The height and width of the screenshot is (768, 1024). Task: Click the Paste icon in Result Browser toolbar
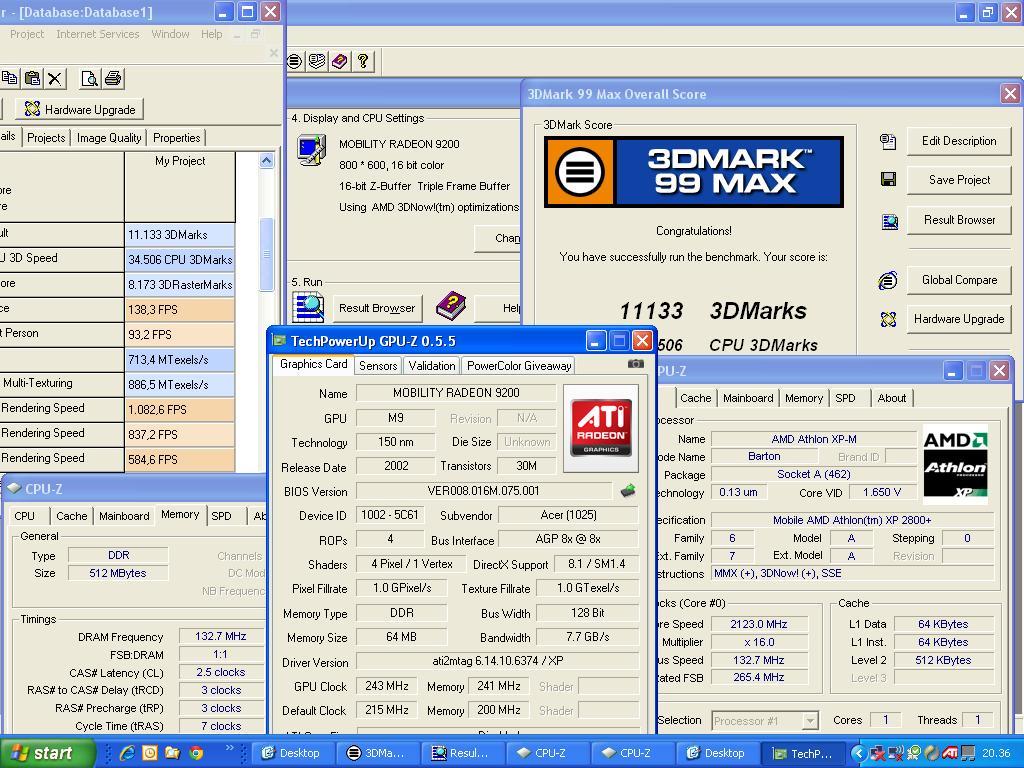click(32, 78)
